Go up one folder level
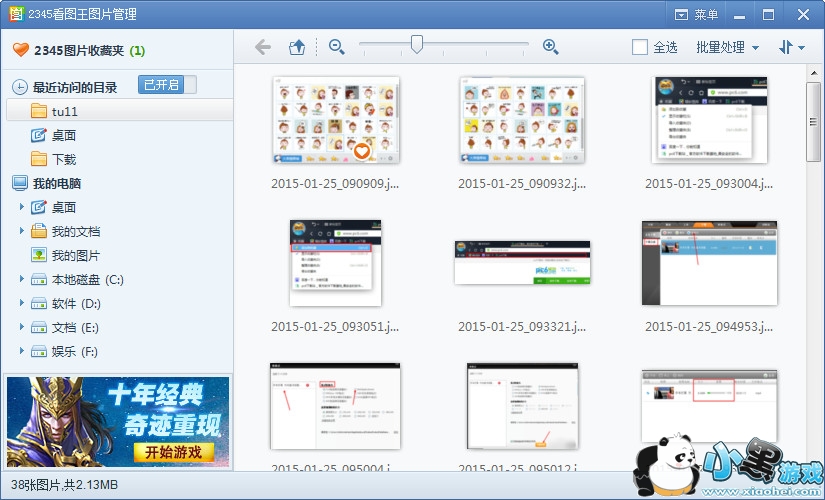 pyautogui.click(x=297, y=47)
